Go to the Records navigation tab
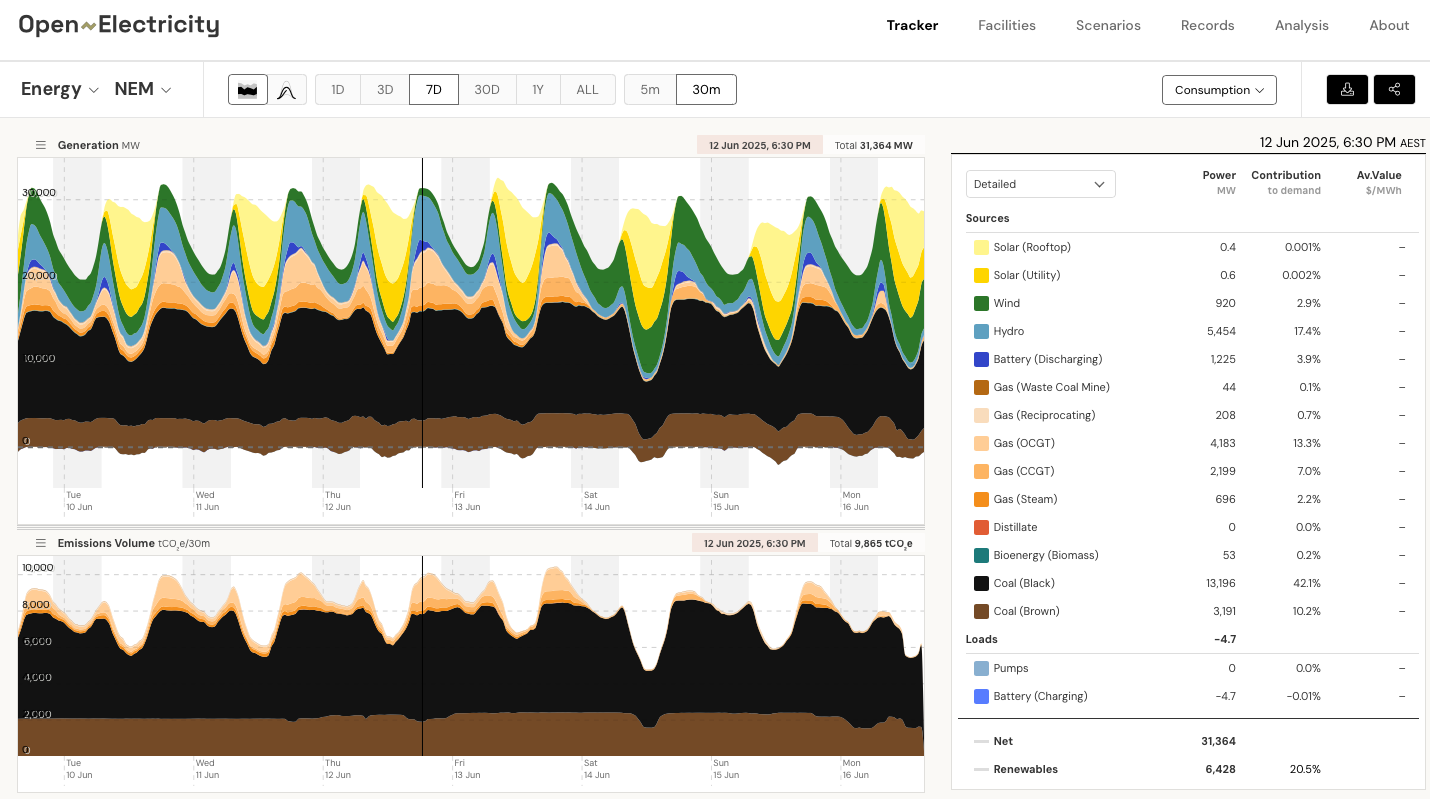The height and width of the screenshot is (799, 1430). [1207, 25]
